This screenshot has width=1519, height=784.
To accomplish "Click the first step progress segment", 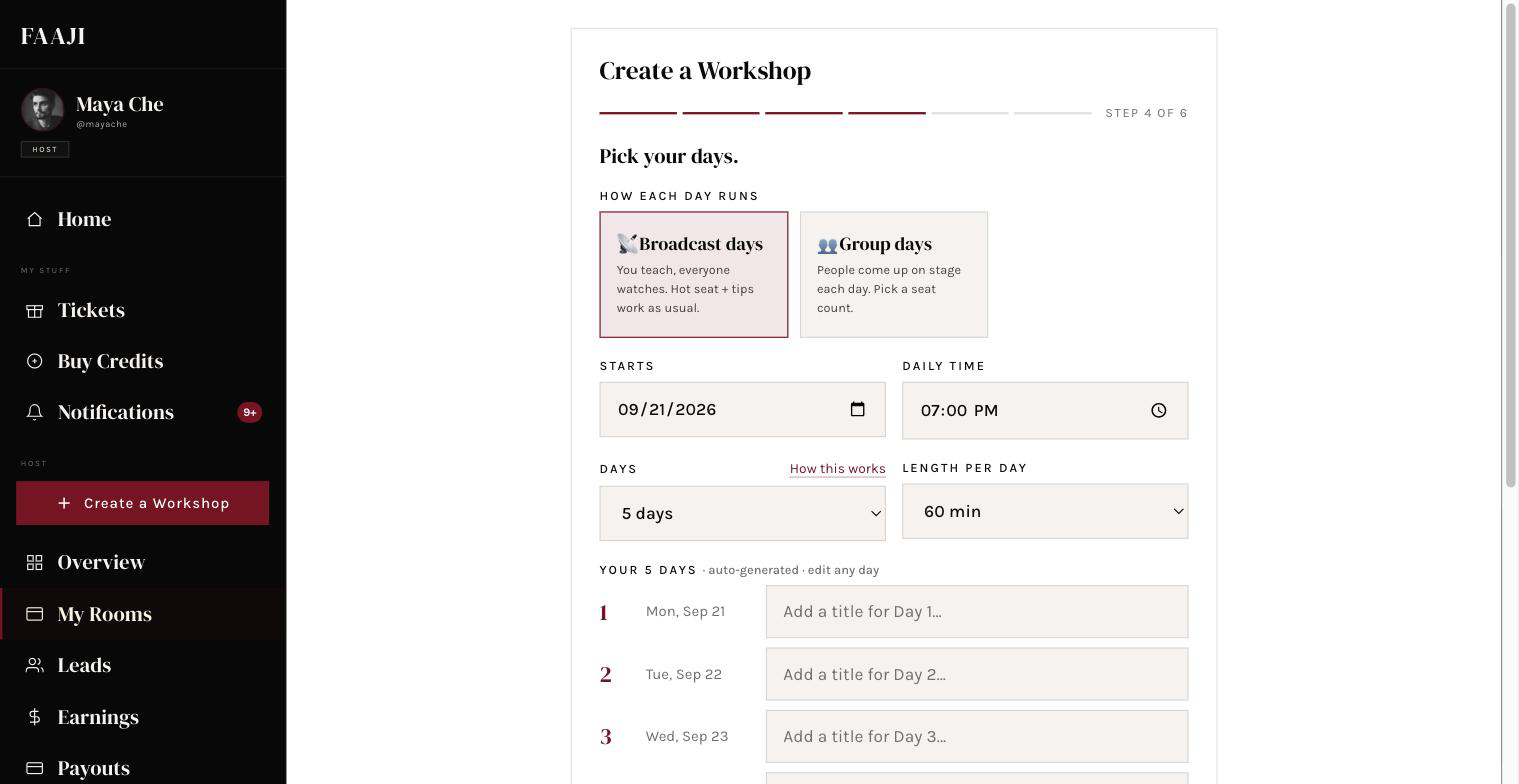I will click(638, 113).
